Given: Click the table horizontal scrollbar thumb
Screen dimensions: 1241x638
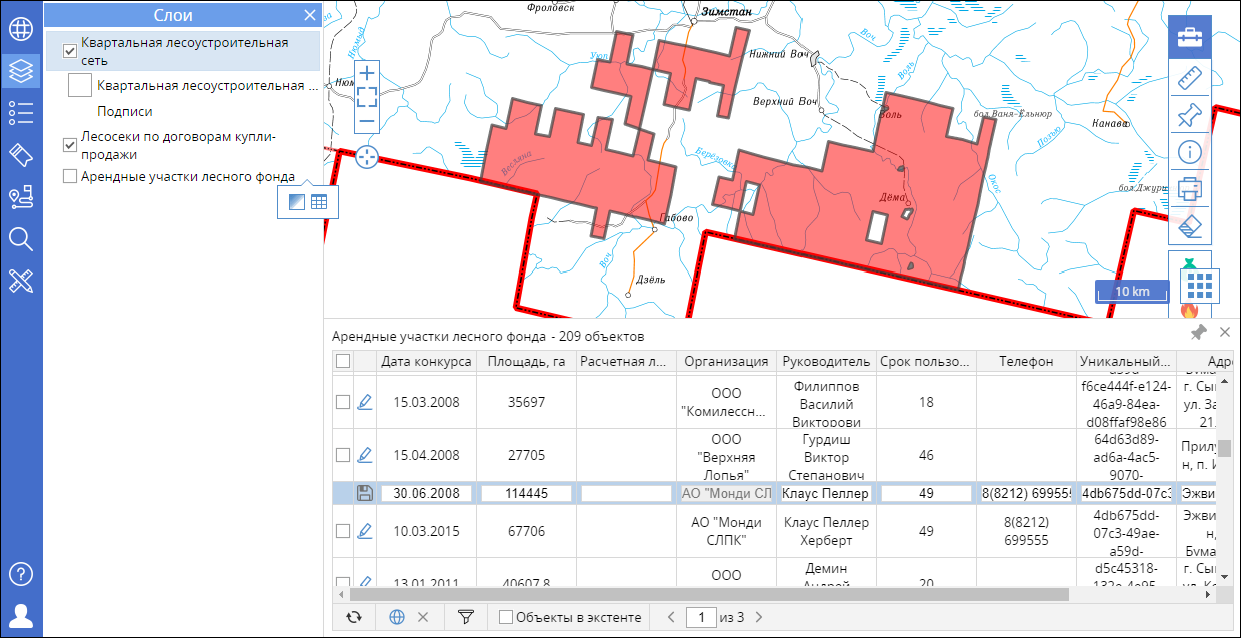Looking at the screenshot, I should pos(707,594).
